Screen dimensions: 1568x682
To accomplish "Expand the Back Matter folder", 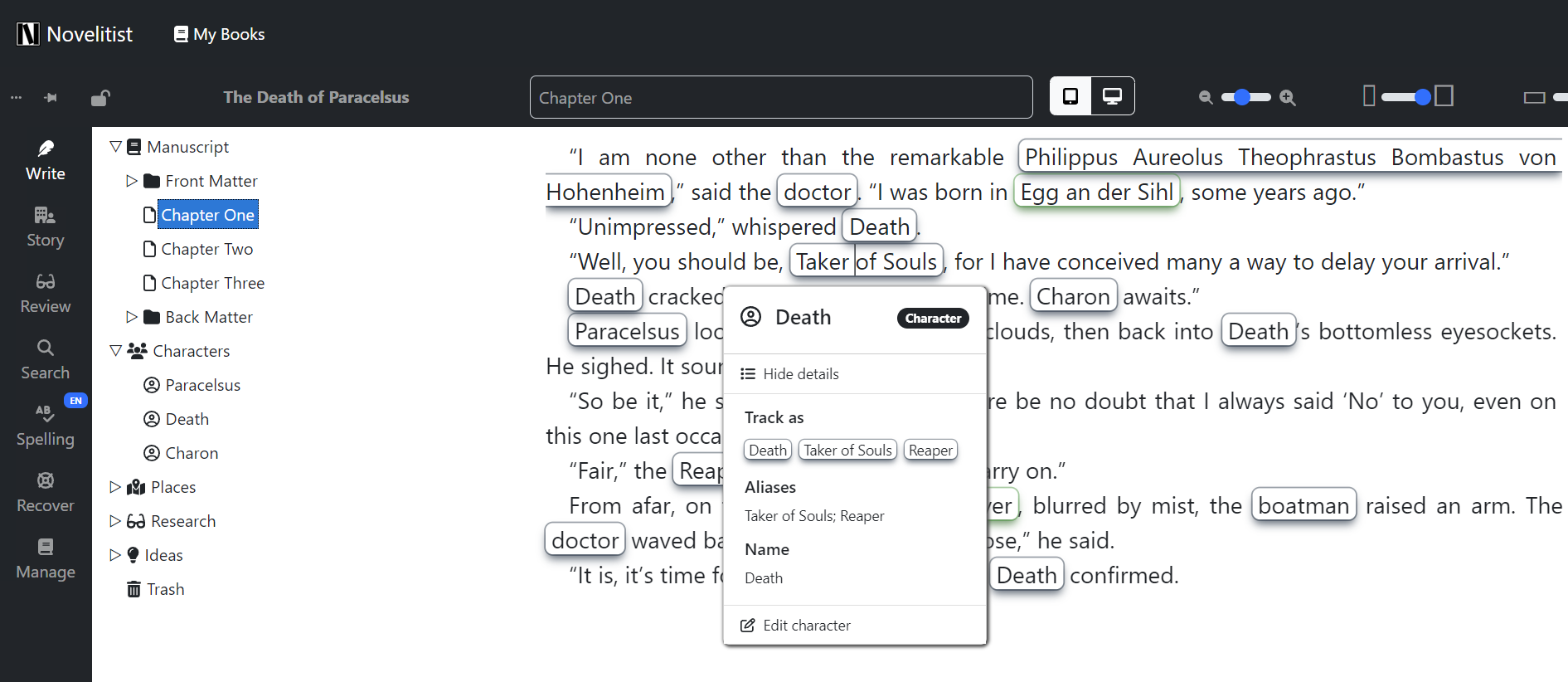I will pos(132,317).
